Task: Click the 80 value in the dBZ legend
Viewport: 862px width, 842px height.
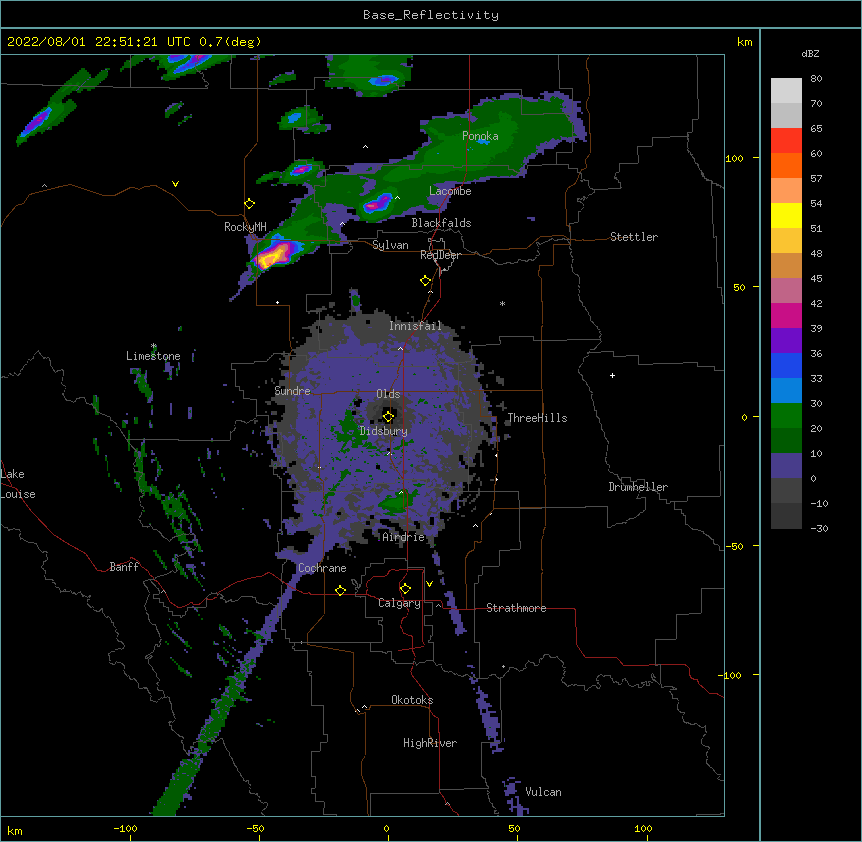Action: click(x=816, y=79)
